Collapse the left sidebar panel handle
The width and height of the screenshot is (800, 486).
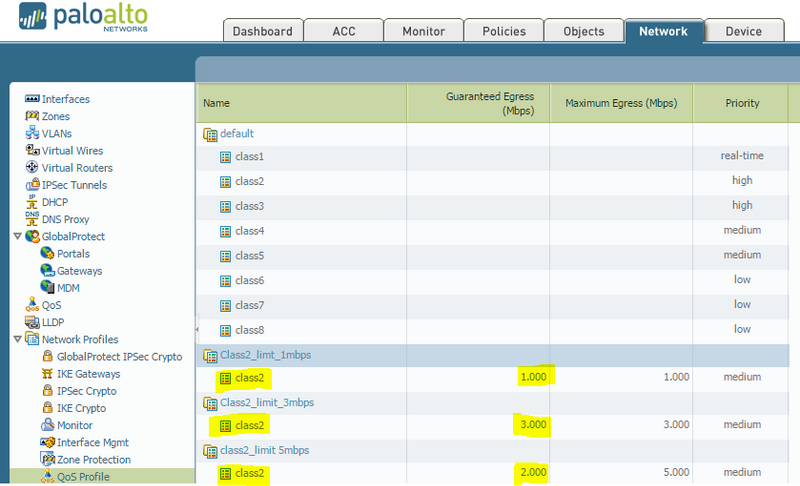point(197,328)
